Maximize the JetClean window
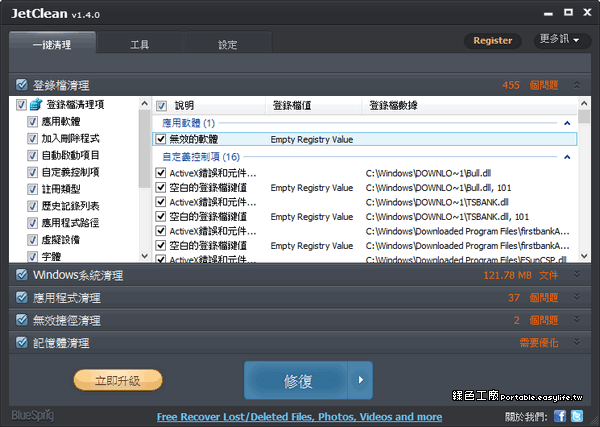Image resolution: width=600 pixels, height=427 pixels. tap(568, 13)
